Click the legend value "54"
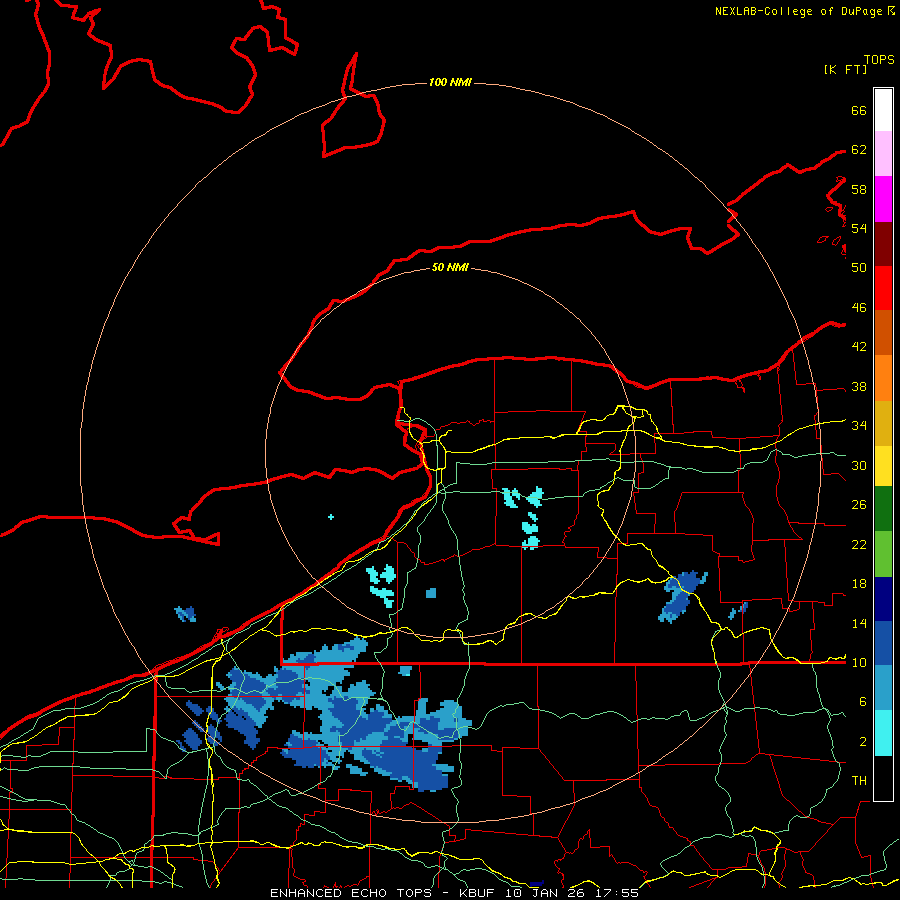900x900 pixels. point(859,228)
